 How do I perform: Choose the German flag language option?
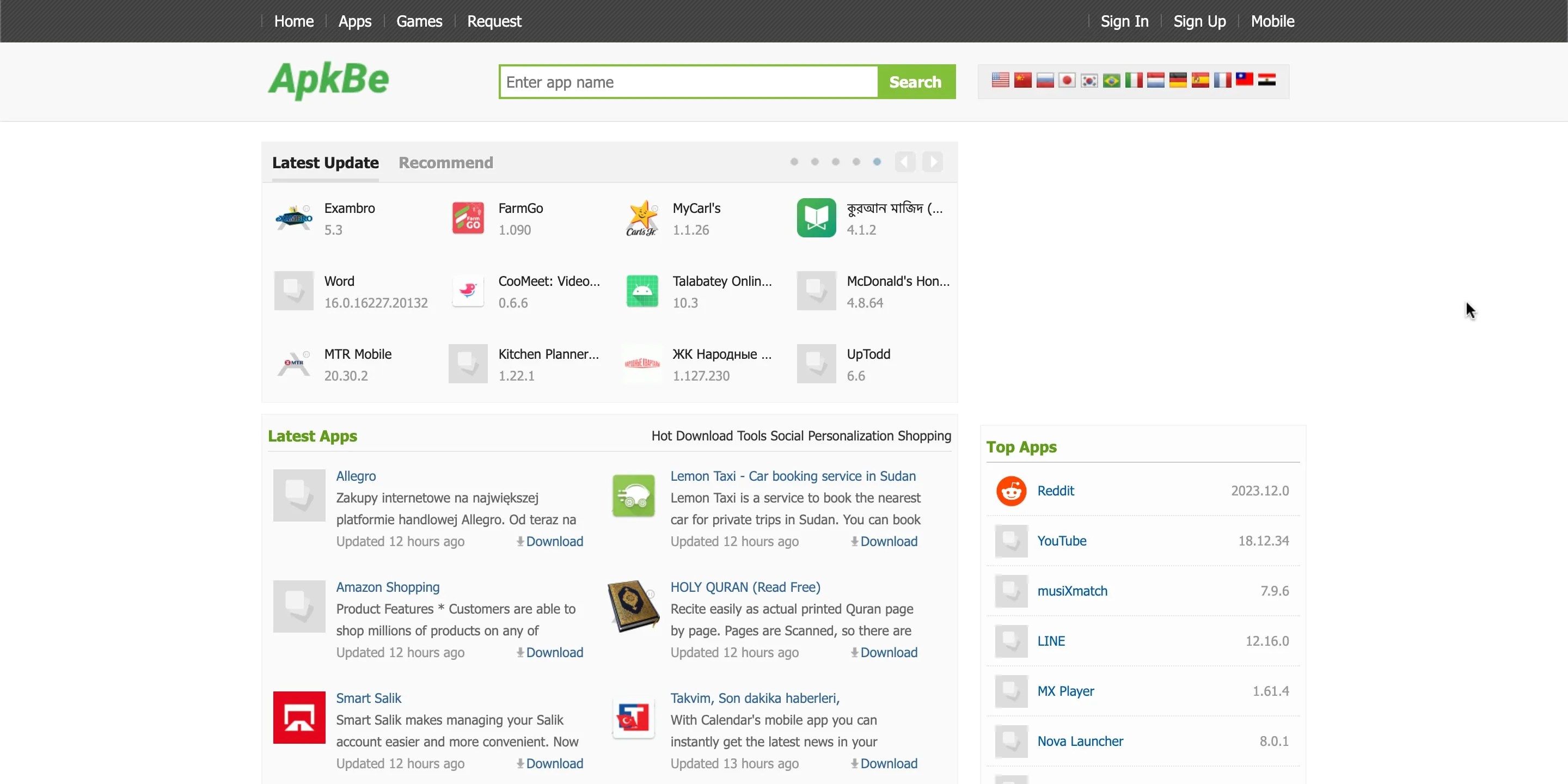coord(1178,81)
